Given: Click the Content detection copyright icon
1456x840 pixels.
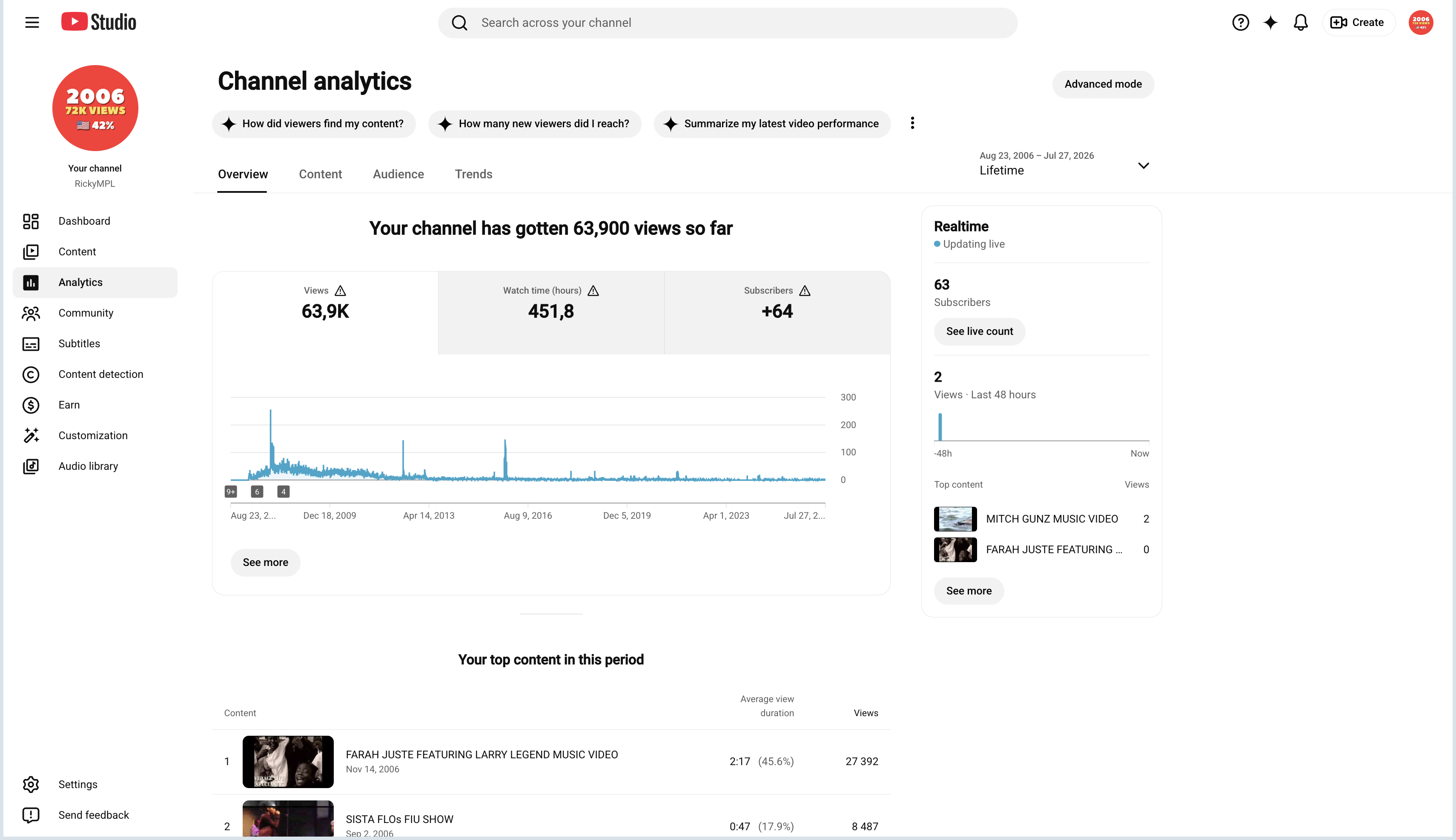Looking at the screenshot, I should coord(31,374).
